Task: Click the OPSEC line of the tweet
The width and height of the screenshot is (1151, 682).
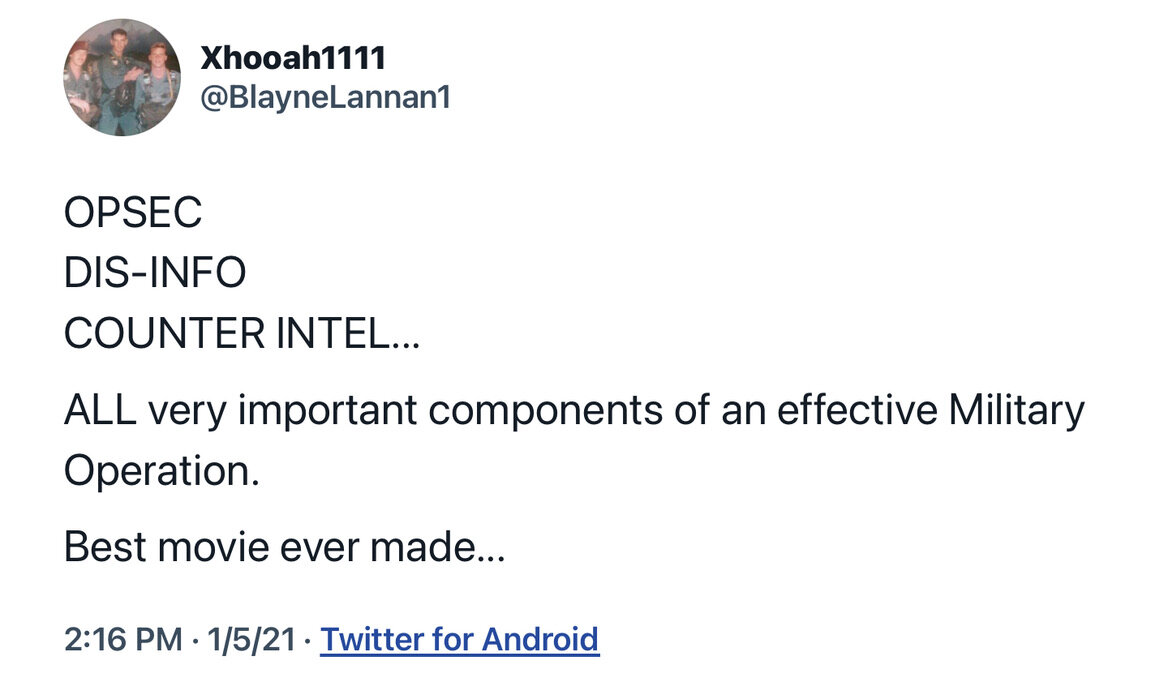Action: coord(133,212)
